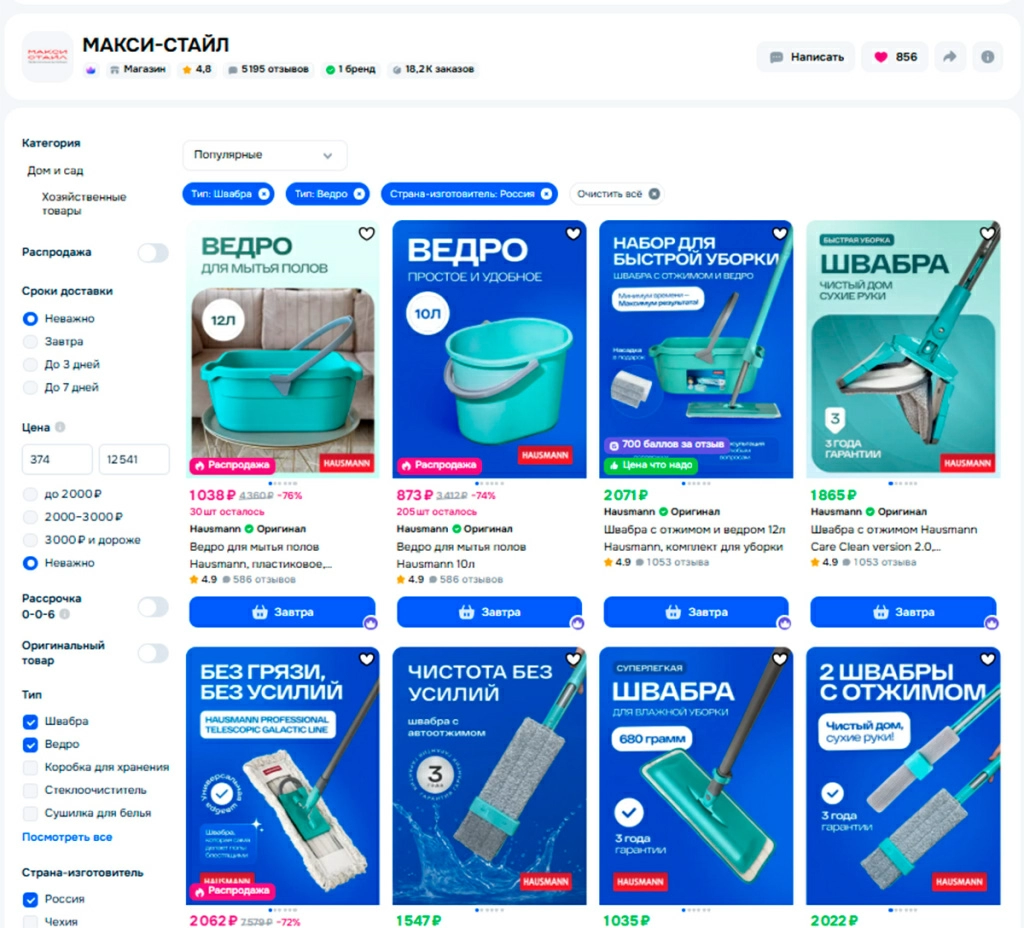Remove the Страна-изготовитель: Россия filter chip
Viewport: 1024px width, 928px height.
click(x=547, y=194)
